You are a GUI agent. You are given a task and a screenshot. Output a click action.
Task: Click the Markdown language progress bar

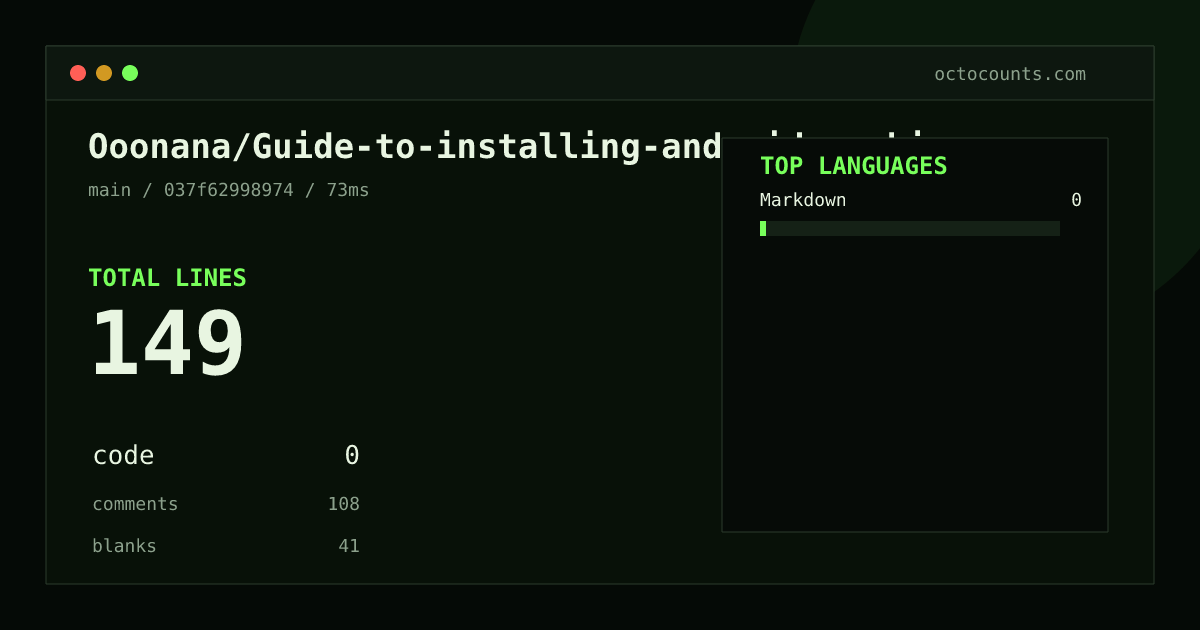910,228
